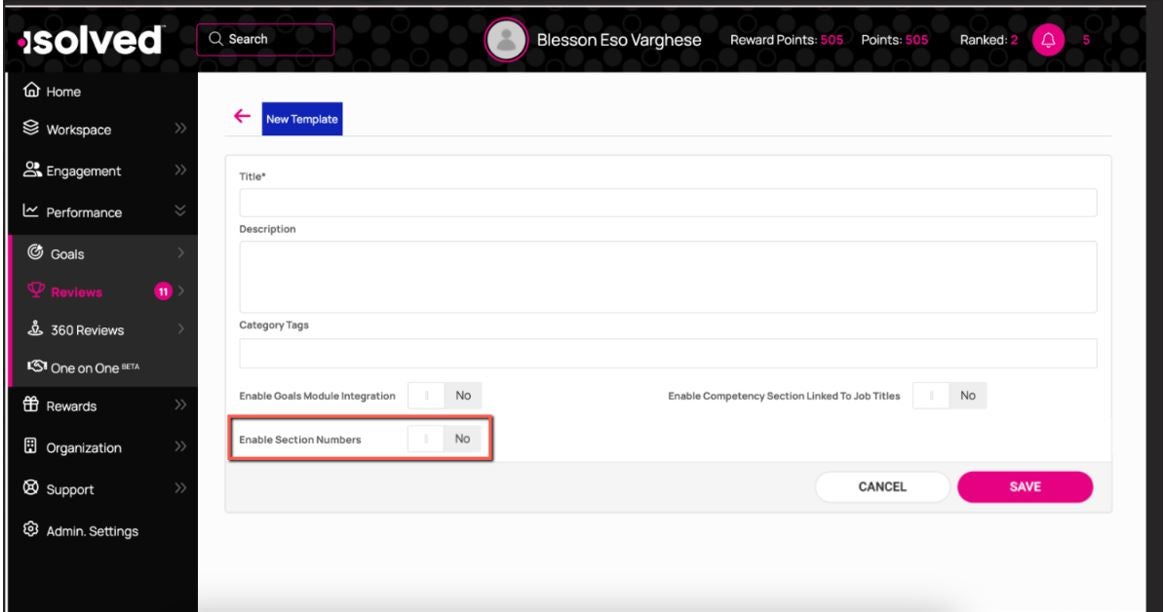
Task: Select Performance menu label
Action: [84, 212]
